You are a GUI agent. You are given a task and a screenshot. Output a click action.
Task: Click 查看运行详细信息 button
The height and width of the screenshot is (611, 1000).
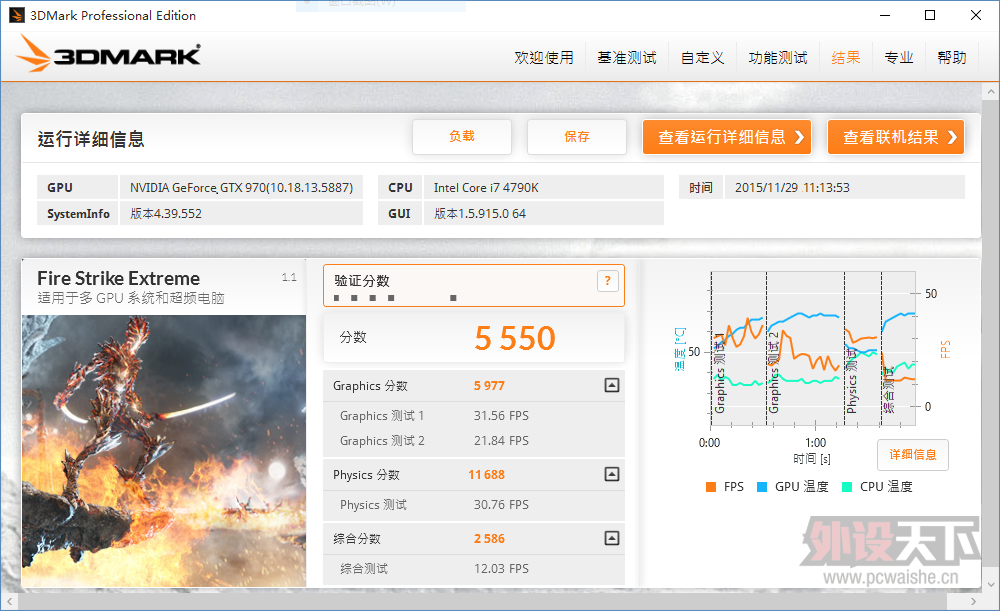[x=727, y=137]
